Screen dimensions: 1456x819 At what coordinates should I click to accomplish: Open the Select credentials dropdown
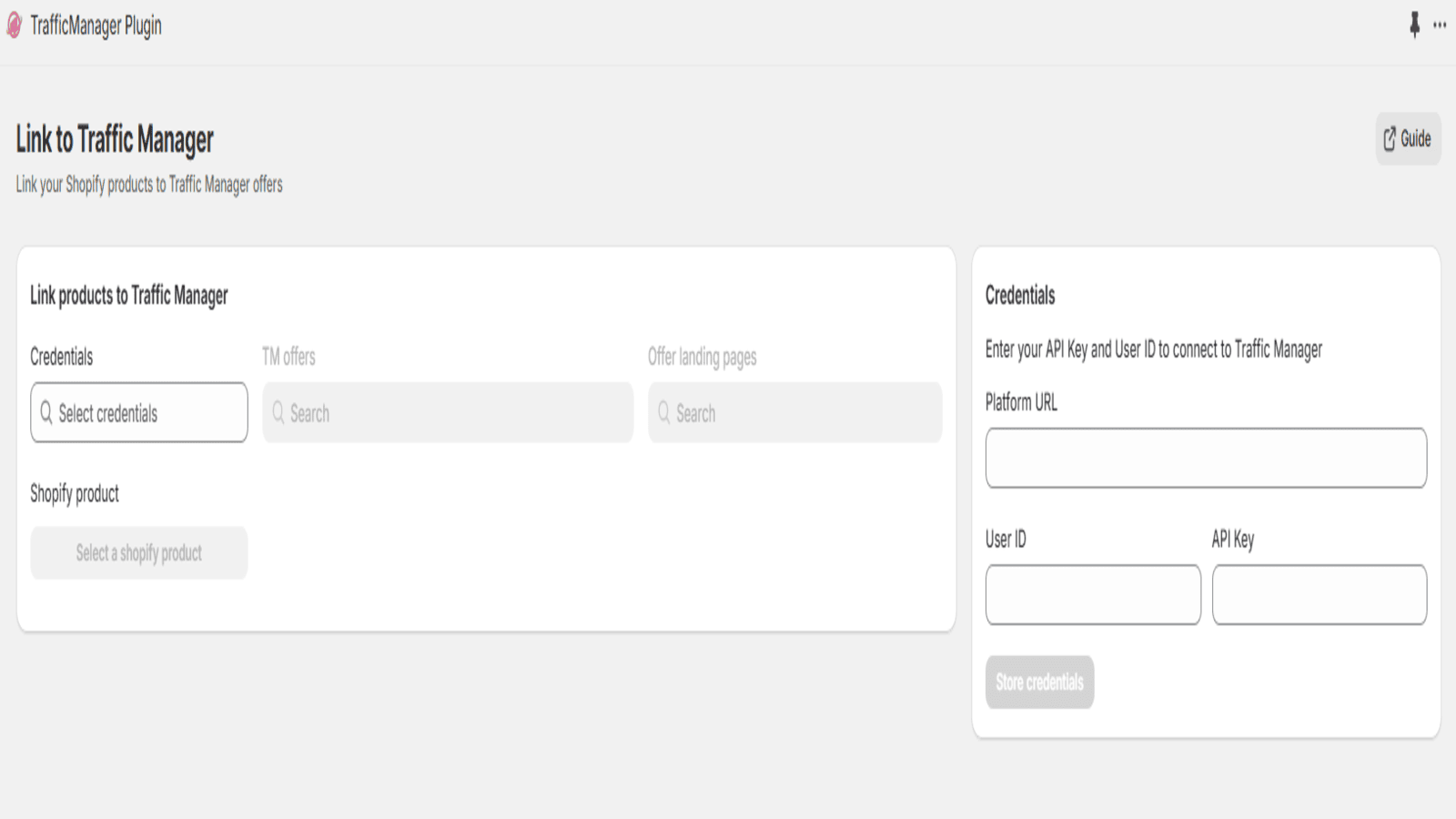pos(139,412)
